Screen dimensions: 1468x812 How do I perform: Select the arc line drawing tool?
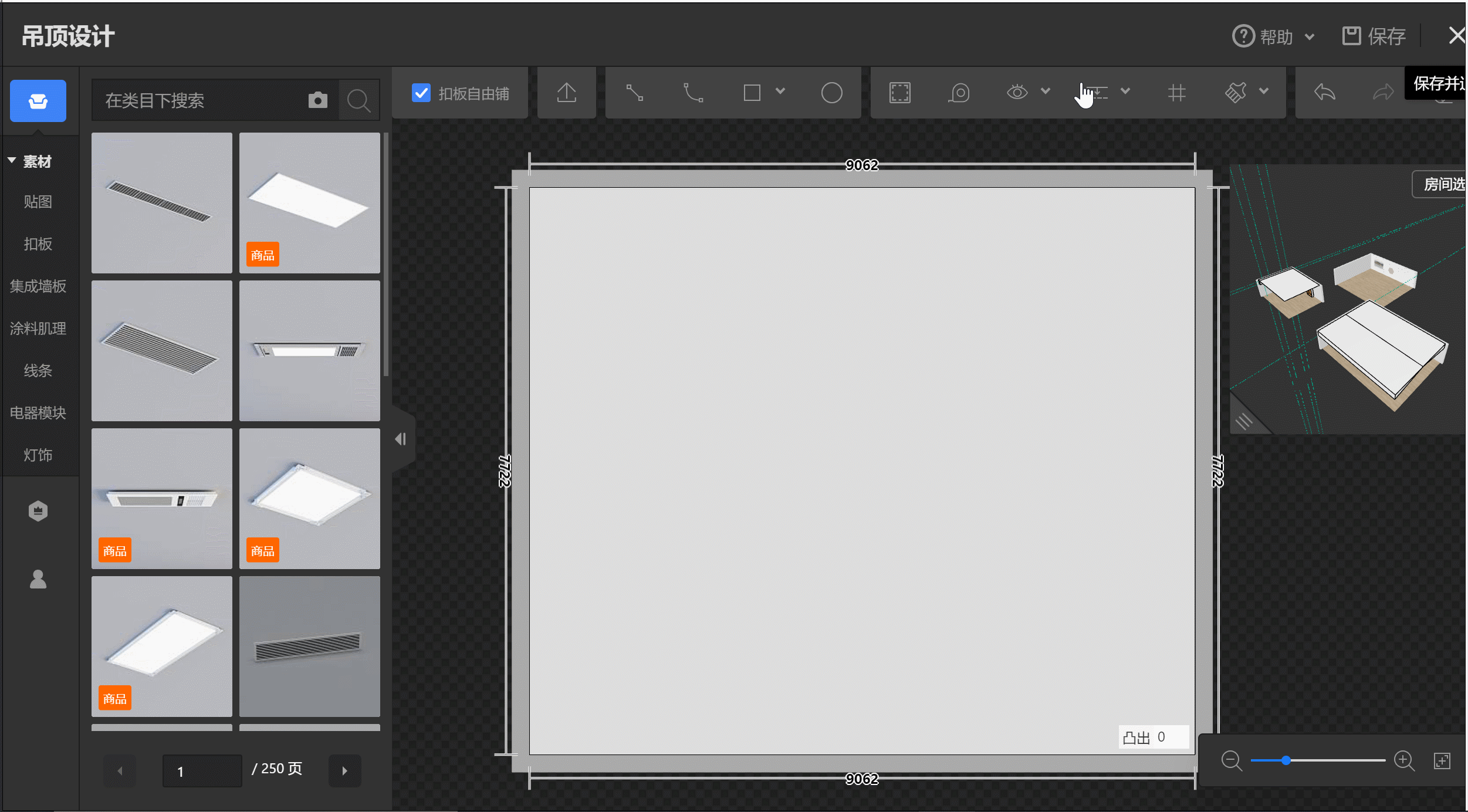coord(693,93)
